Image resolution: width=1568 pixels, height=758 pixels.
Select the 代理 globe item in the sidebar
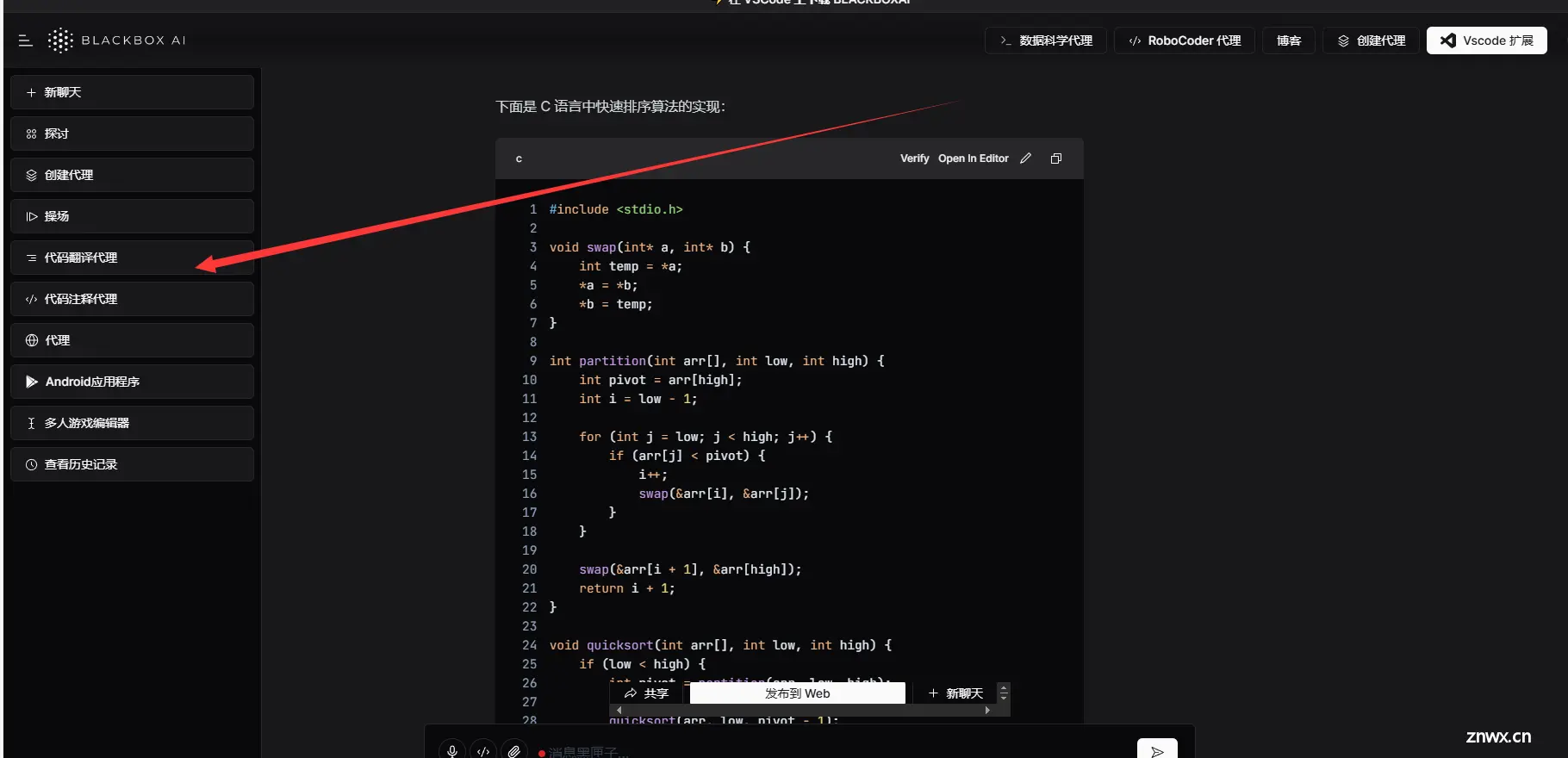coord(132,340)
